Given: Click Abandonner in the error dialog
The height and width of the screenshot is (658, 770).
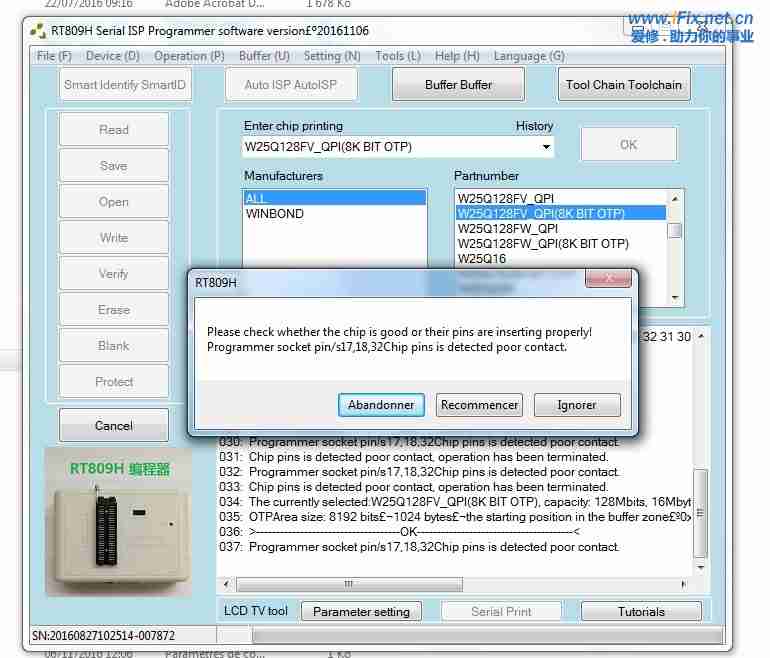Looking at the screenshot, I should coord(381,405).
